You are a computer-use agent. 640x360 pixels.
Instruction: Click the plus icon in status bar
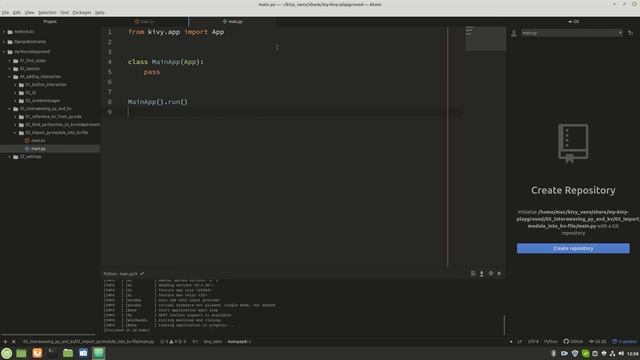[5, 342]
